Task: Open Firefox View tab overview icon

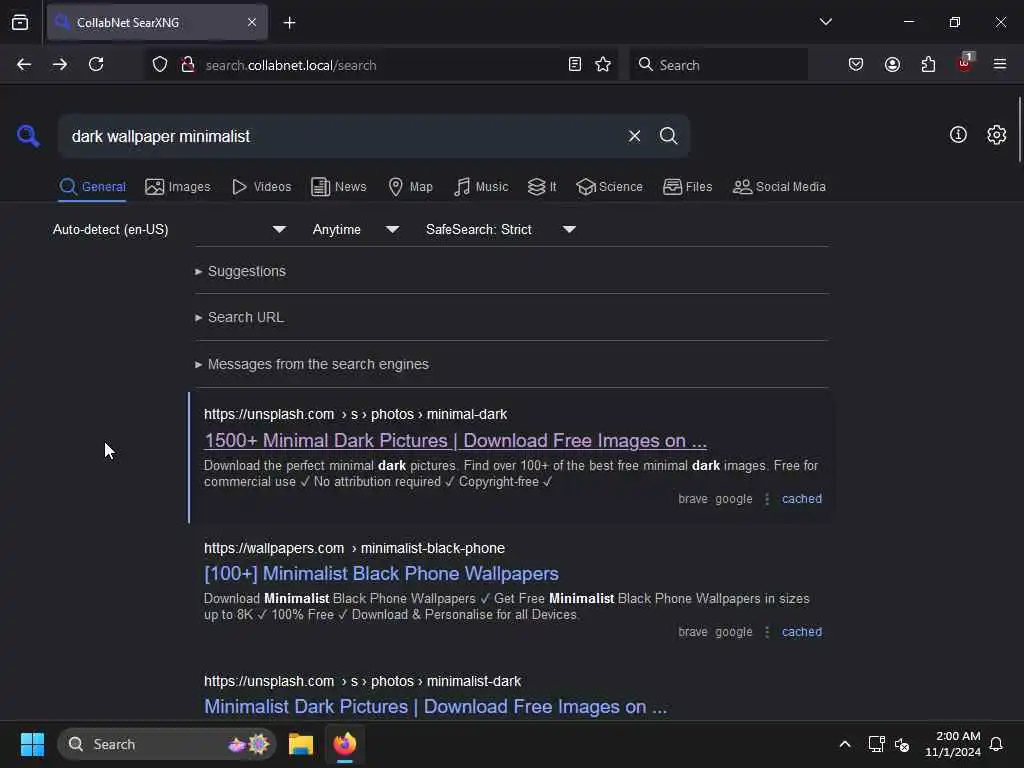Action: 20,22
